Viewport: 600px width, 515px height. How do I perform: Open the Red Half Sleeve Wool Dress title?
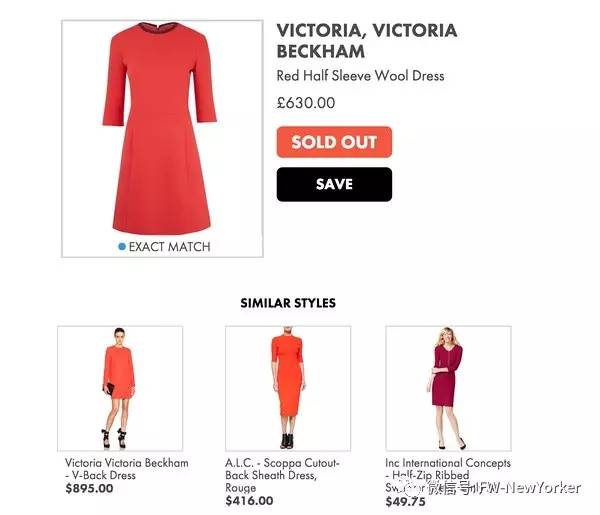(360, 76)
